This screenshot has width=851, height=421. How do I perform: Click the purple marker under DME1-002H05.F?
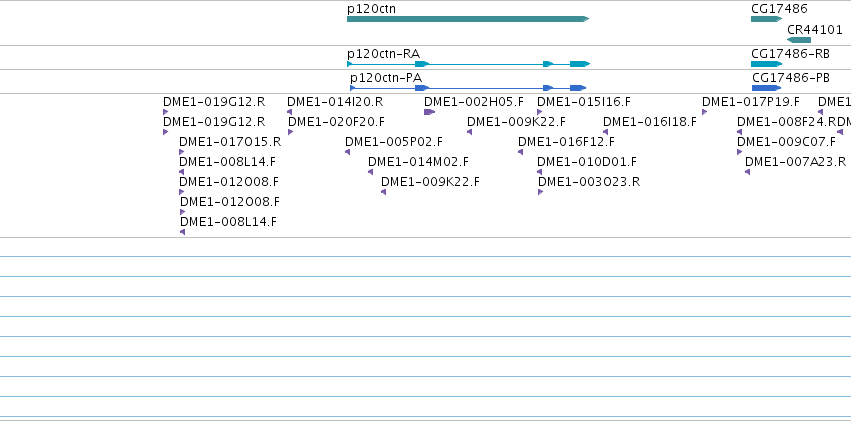point(429,112)
